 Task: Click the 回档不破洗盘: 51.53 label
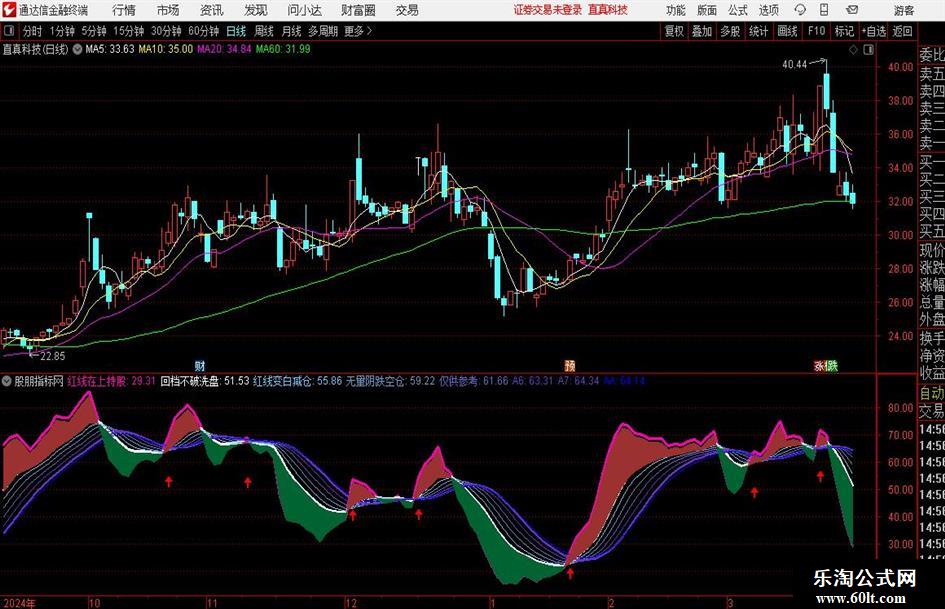[x=205, y=381]
